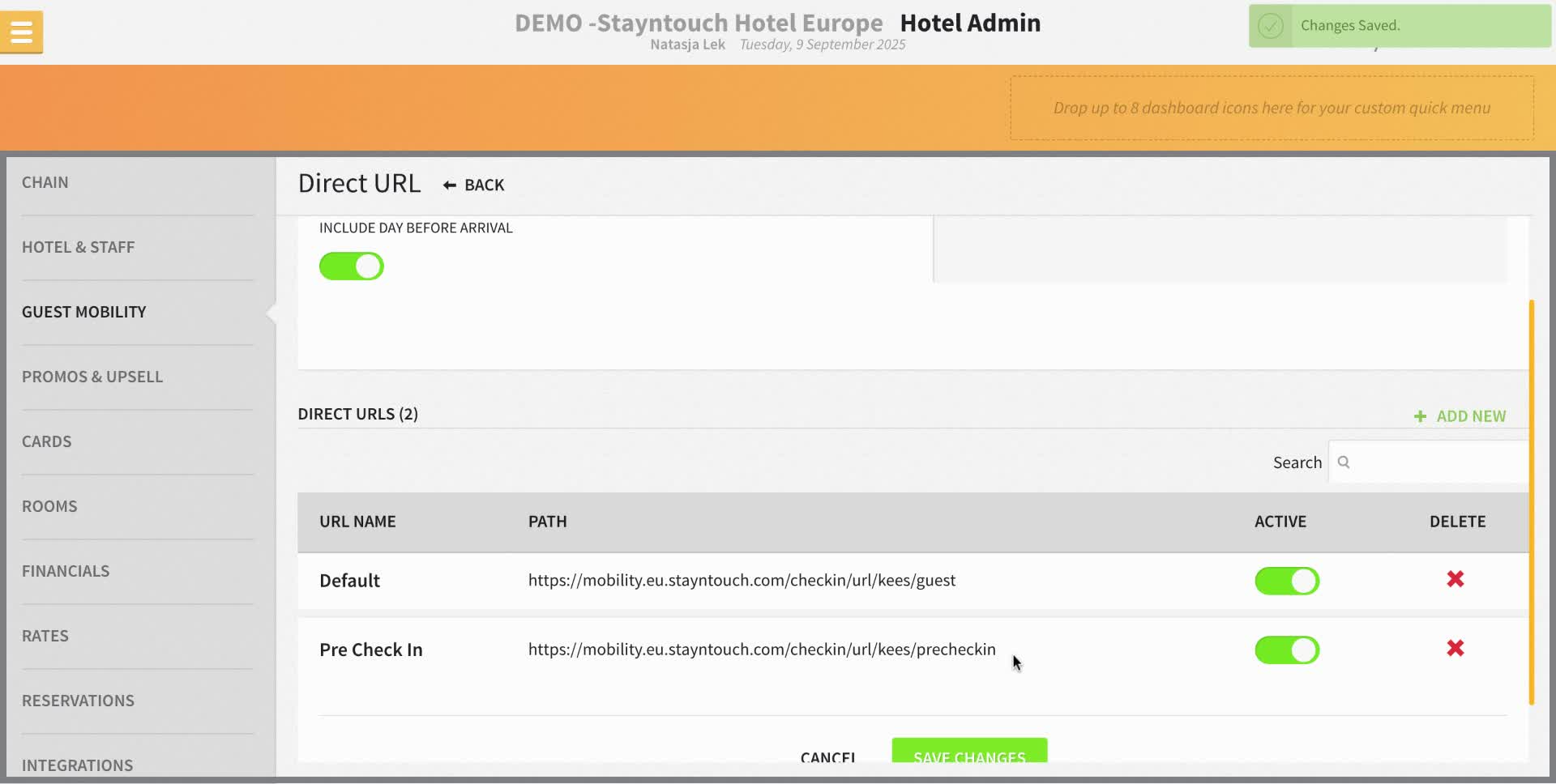Delete the Default URL with the red X
The width and height of the screenshot is (1556, 784).
point(1456,579)
